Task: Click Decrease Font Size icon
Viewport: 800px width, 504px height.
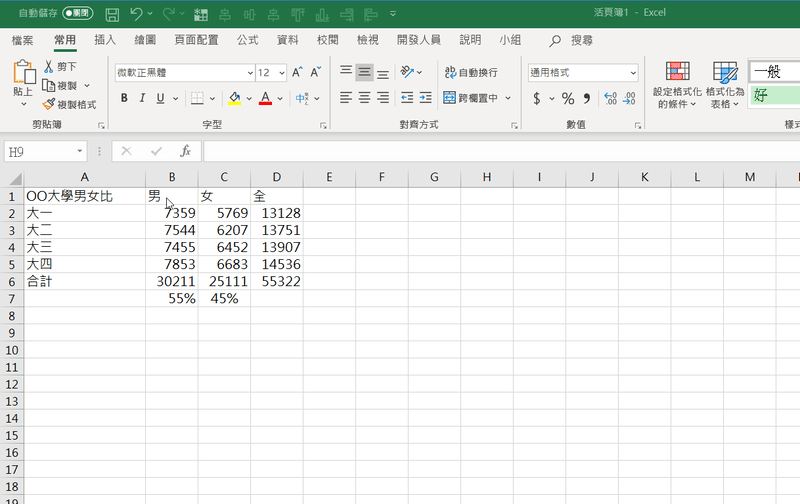Action: (316, 72)
